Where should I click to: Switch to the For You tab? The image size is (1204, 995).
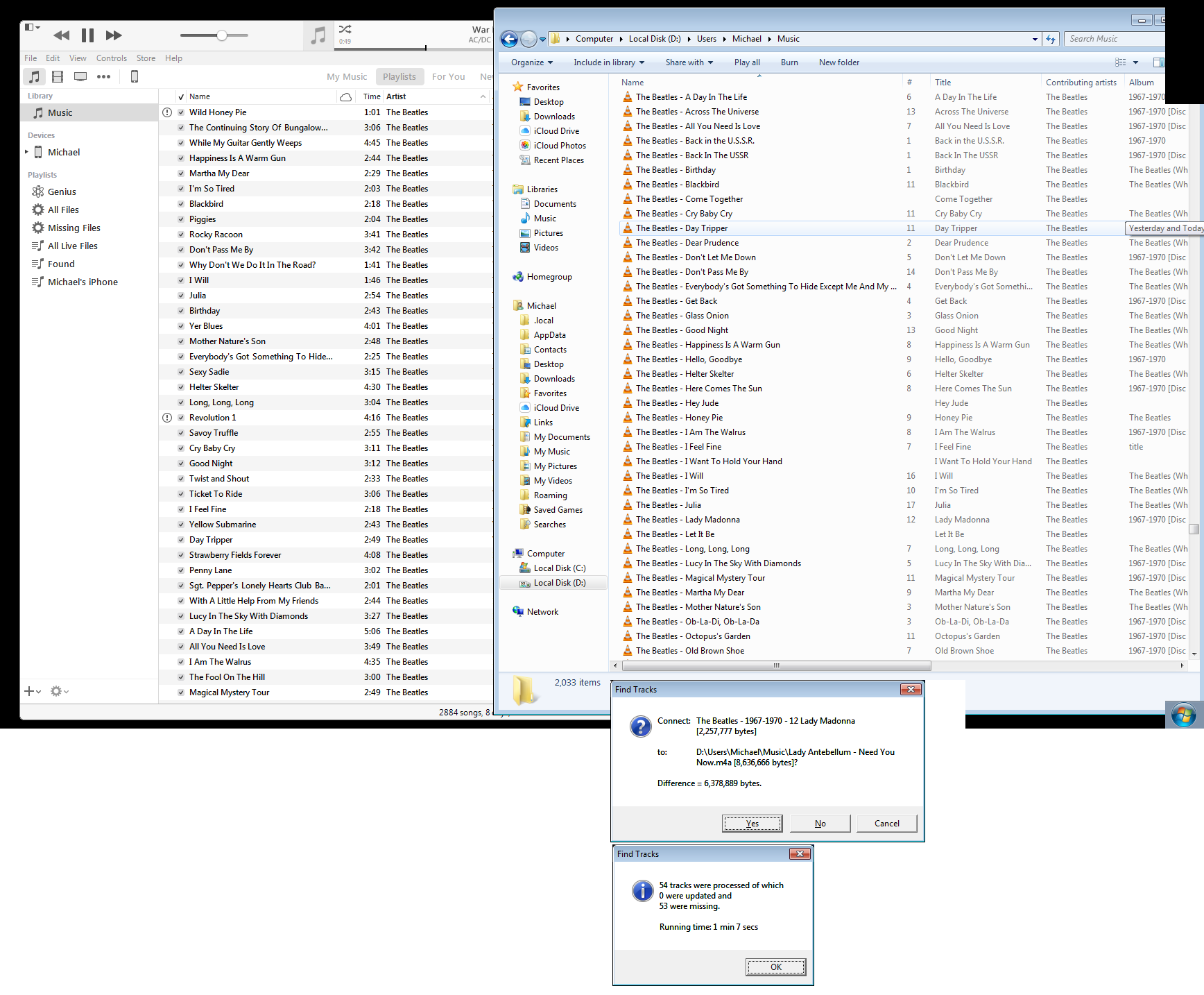tap(448, 76)
